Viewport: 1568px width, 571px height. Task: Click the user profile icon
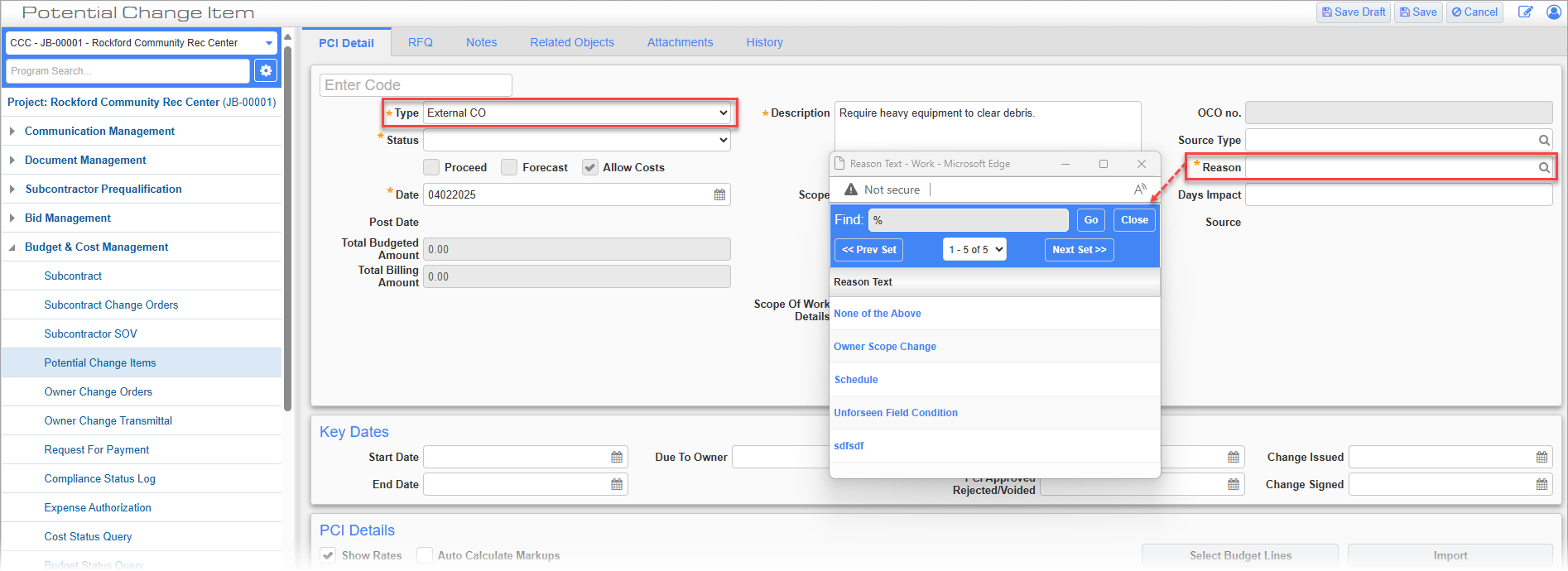coord(1554,12)
